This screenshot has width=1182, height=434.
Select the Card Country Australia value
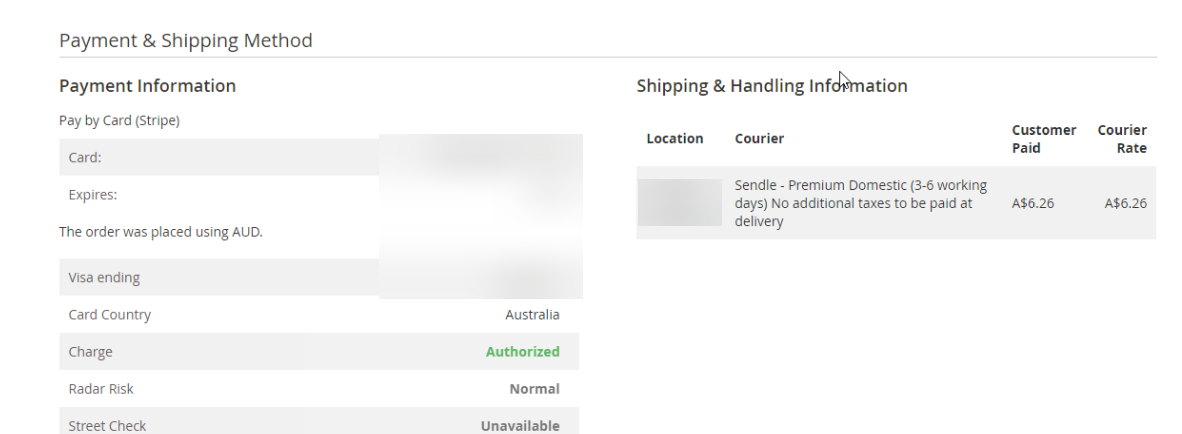coord(532,315)
